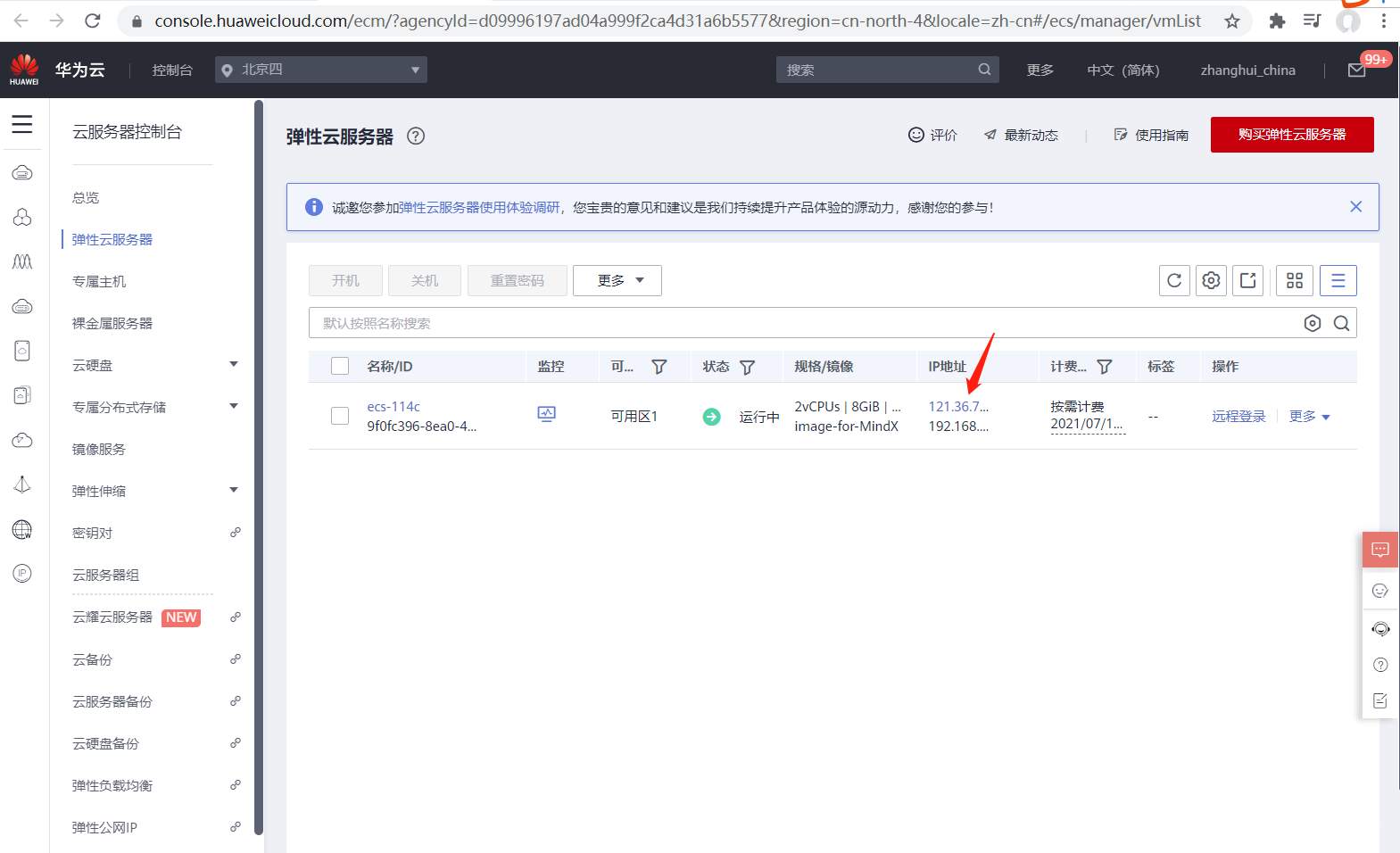Screen dimensions: 1400x853
Task: Open the monitoring chart icon for ecs-114c
Action: point(546,414)
